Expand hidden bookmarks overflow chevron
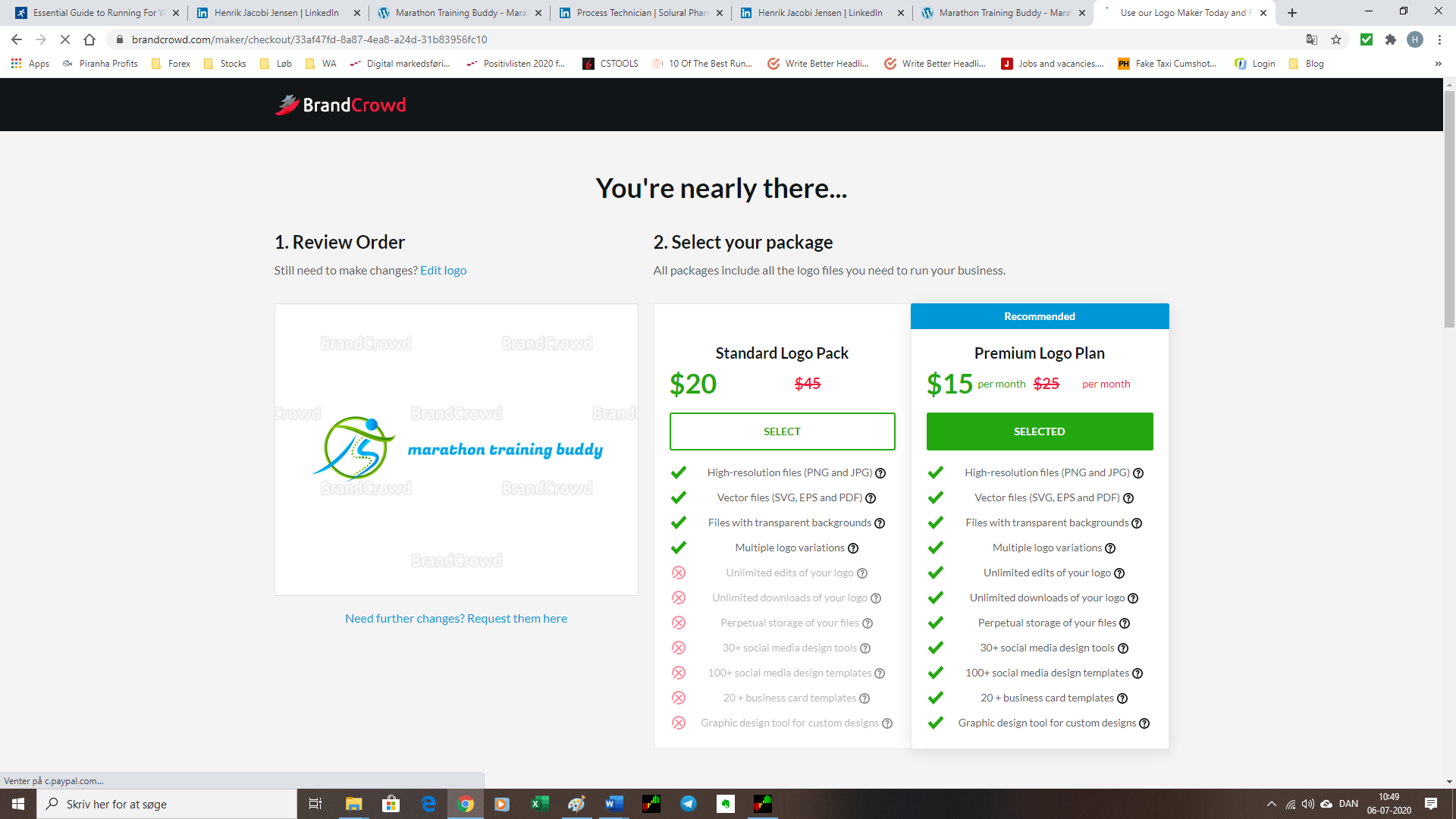Viewport: 1456px width, 819px height. coord(1438,64)
